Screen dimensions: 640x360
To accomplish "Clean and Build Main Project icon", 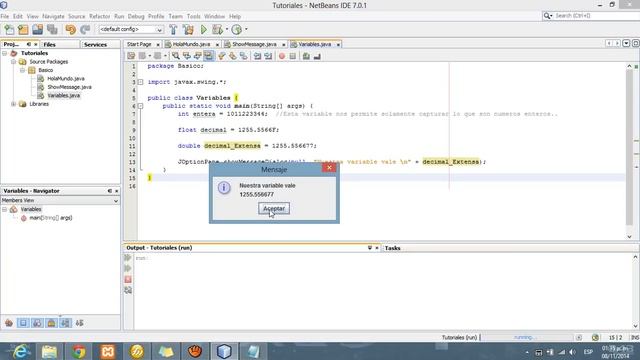I will pyautogui.click(x=188, y=29).
